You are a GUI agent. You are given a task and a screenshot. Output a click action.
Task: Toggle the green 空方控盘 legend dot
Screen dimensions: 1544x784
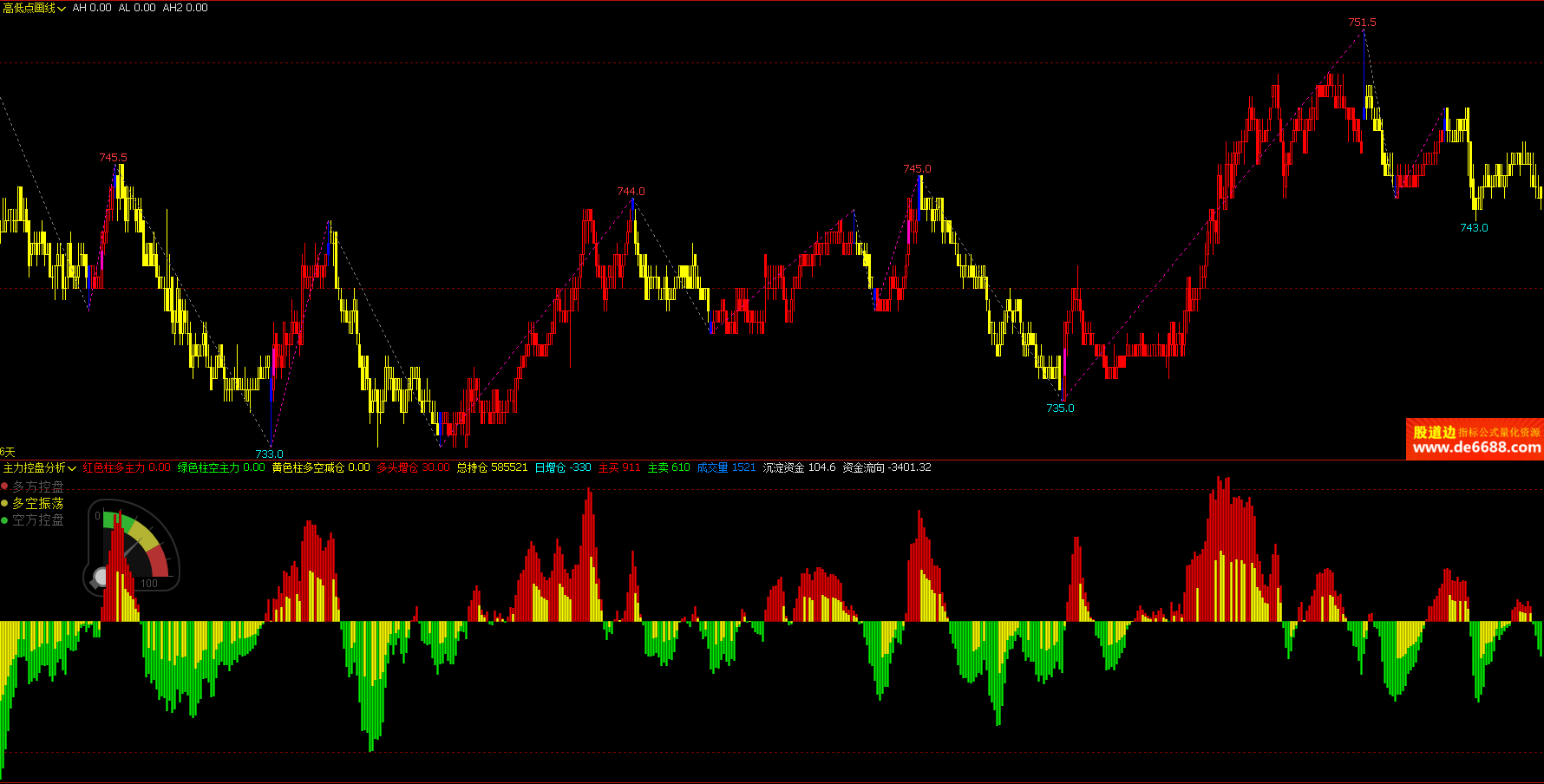point(4,519)
